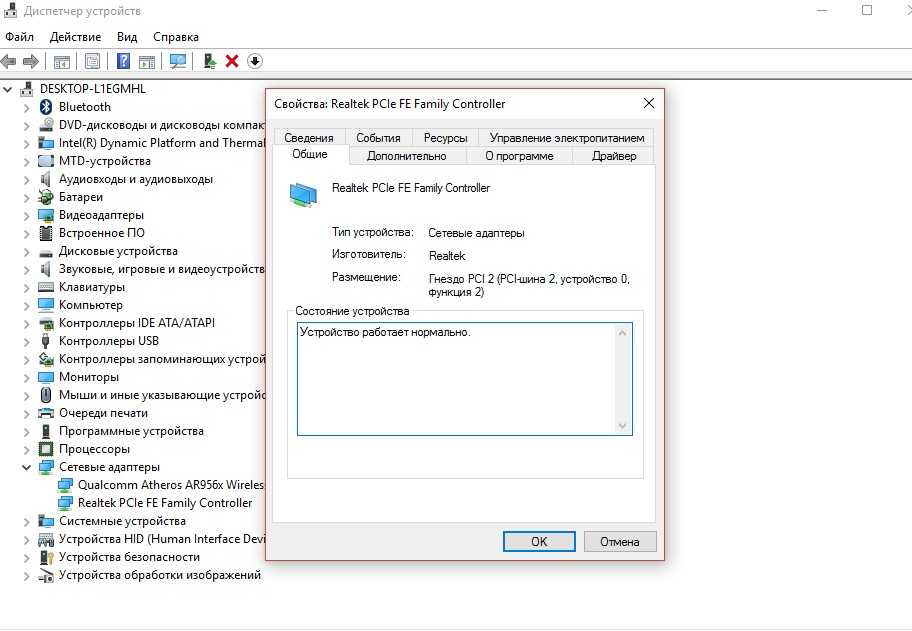Select Realtek PCIe FE Family Controller in tree
Screen dimensions: 912x631
click(x=165, y=503)
